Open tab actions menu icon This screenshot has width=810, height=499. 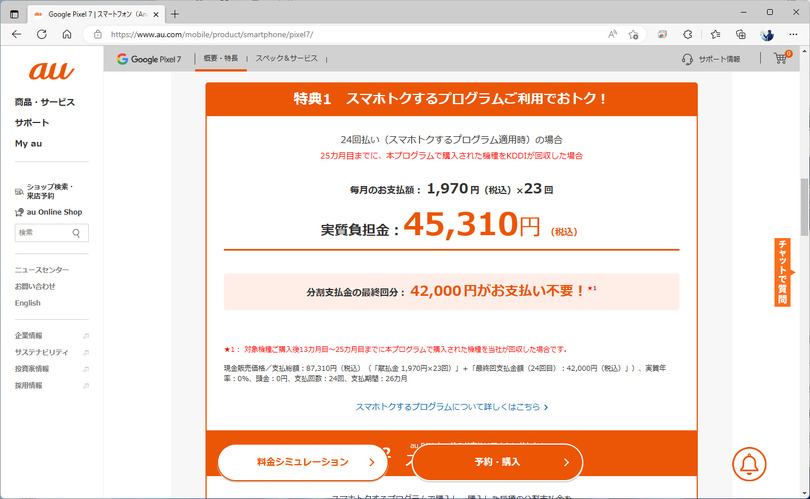pyautogui.click(x=14, y=14)
